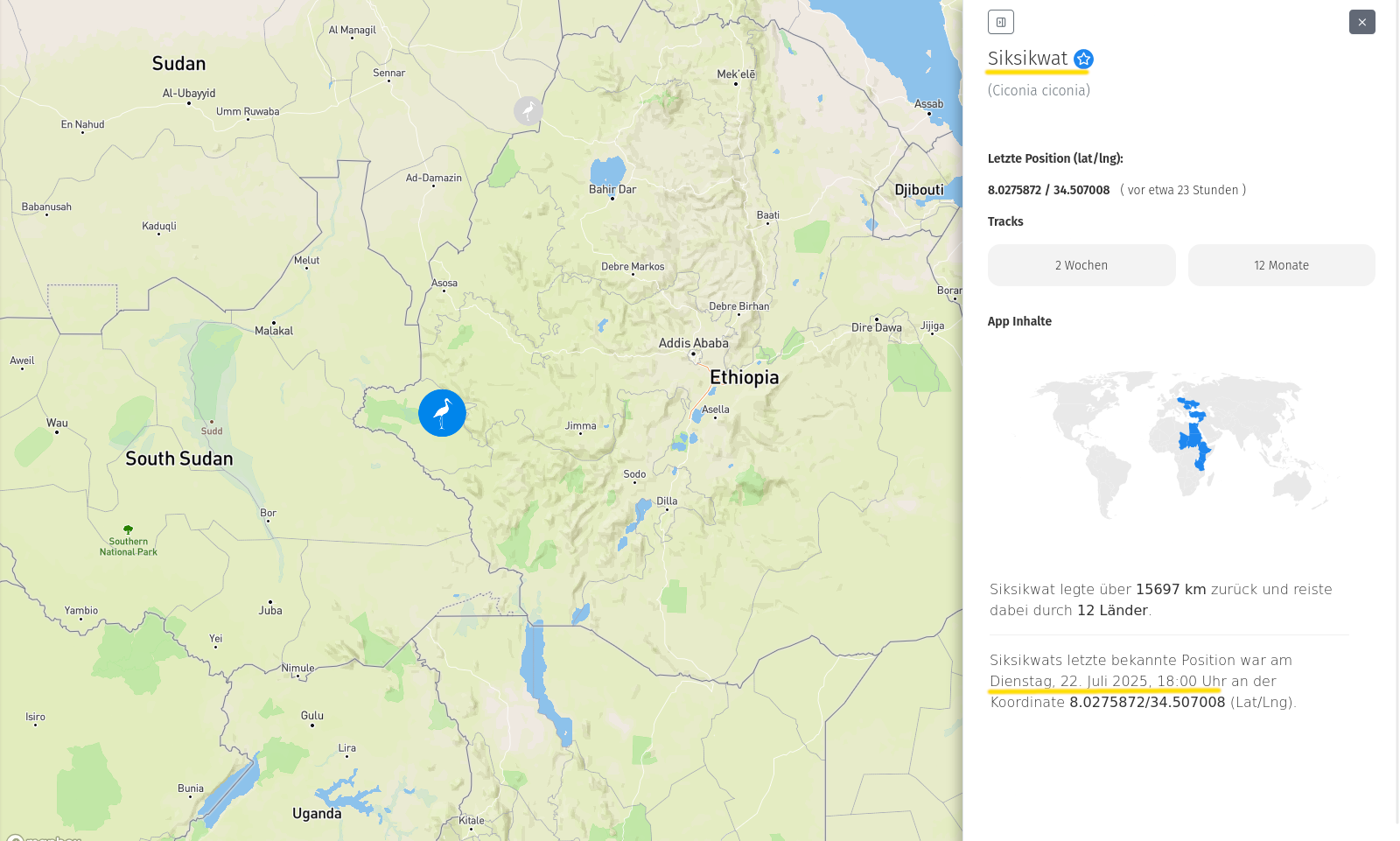Click the Bahir Dar lake label
This screenshot has width=1400, height=841.
(612, 189)
